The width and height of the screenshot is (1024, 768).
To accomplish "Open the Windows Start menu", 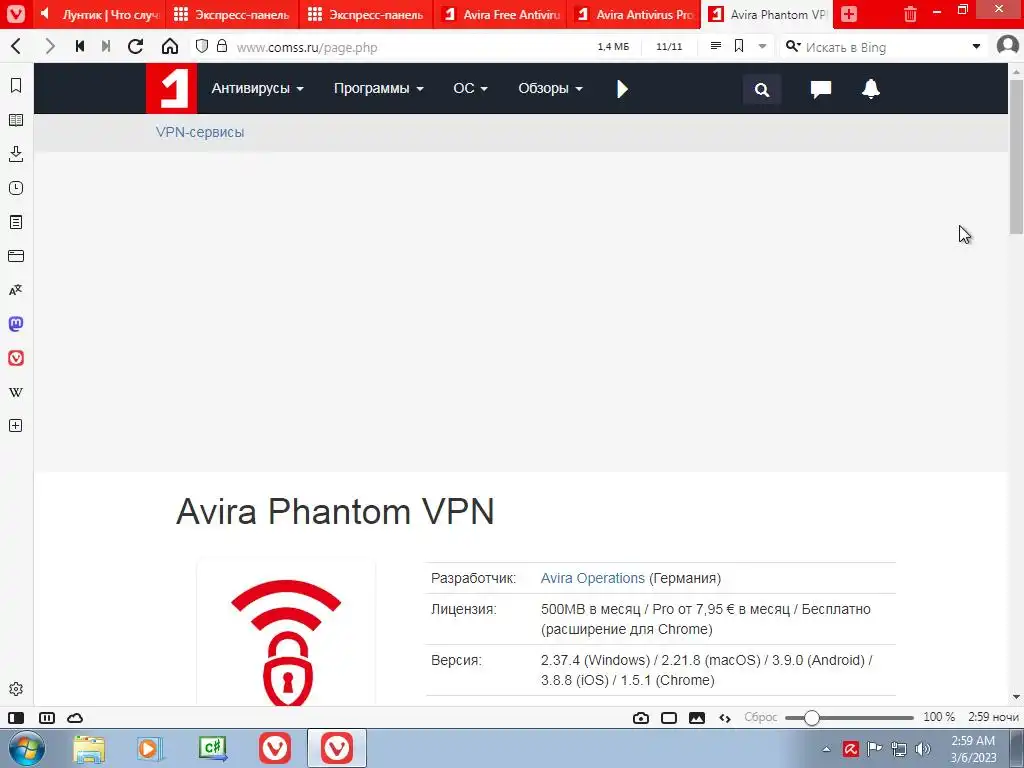I will 27,748.
